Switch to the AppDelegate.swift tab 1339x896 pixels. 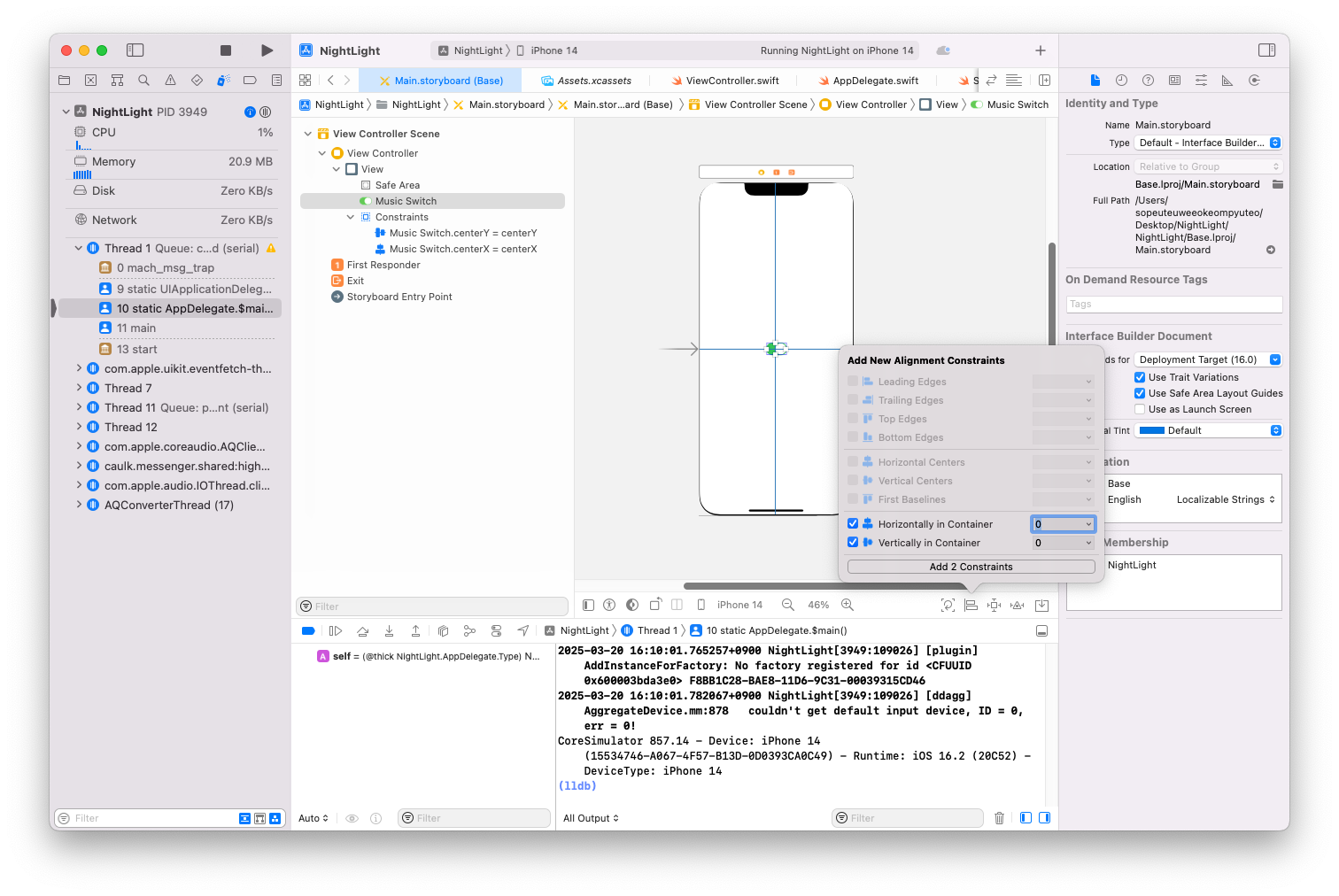868,81
